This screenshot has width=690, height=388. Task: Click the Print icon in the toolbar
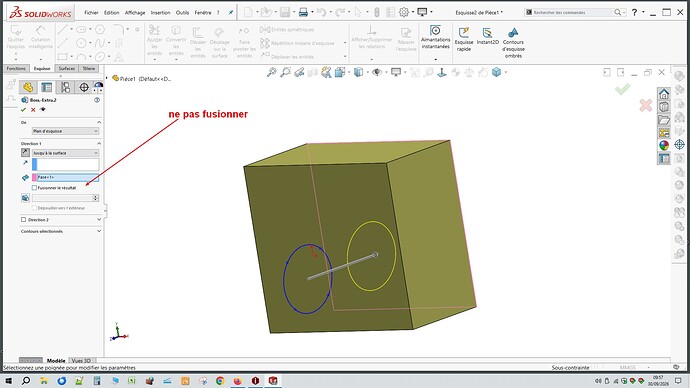click(303, 12)
